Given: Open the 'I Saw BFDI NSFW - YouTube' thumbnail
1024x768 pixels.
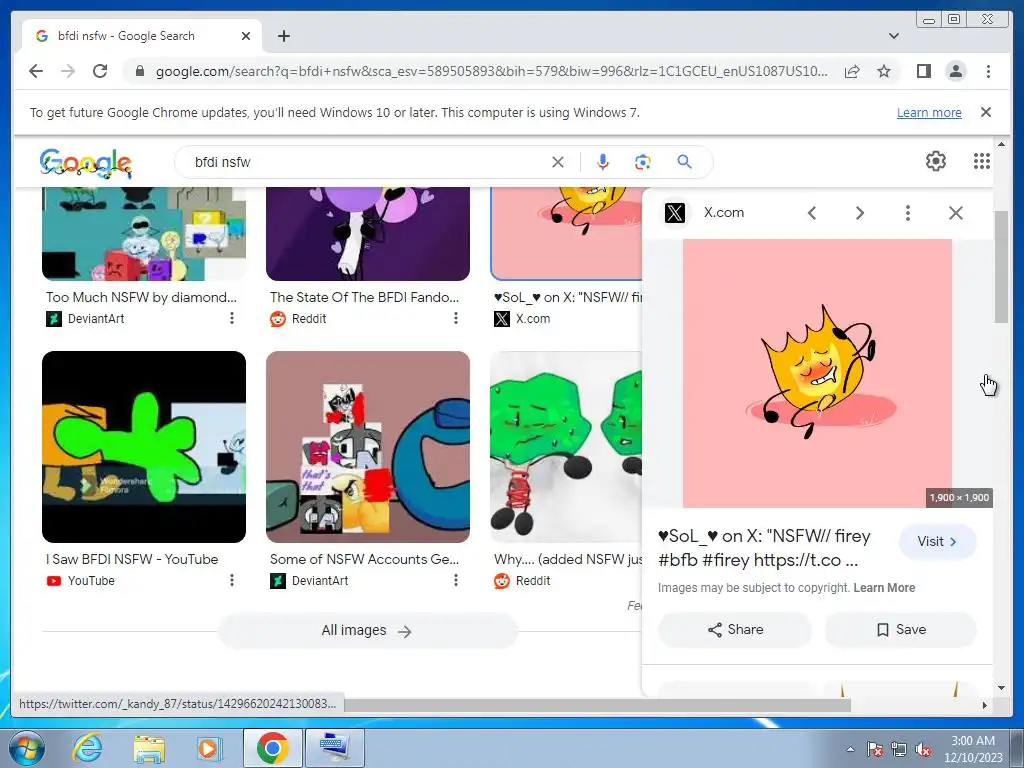Looking at the screenshot, I should tap(144, 447).
